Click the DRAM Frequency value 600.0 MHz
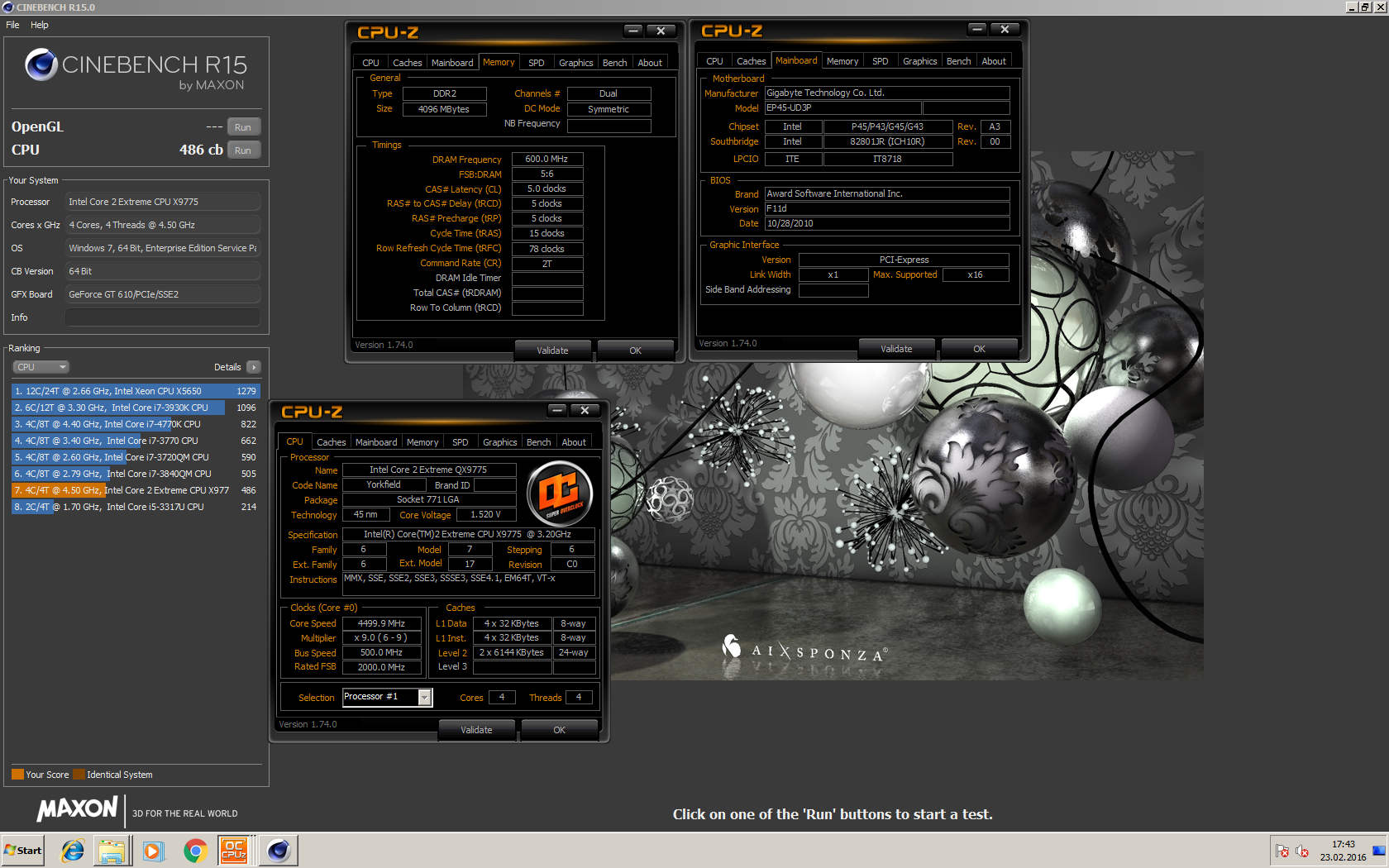Screen dimensions: 1389x868 pos(547,160)
